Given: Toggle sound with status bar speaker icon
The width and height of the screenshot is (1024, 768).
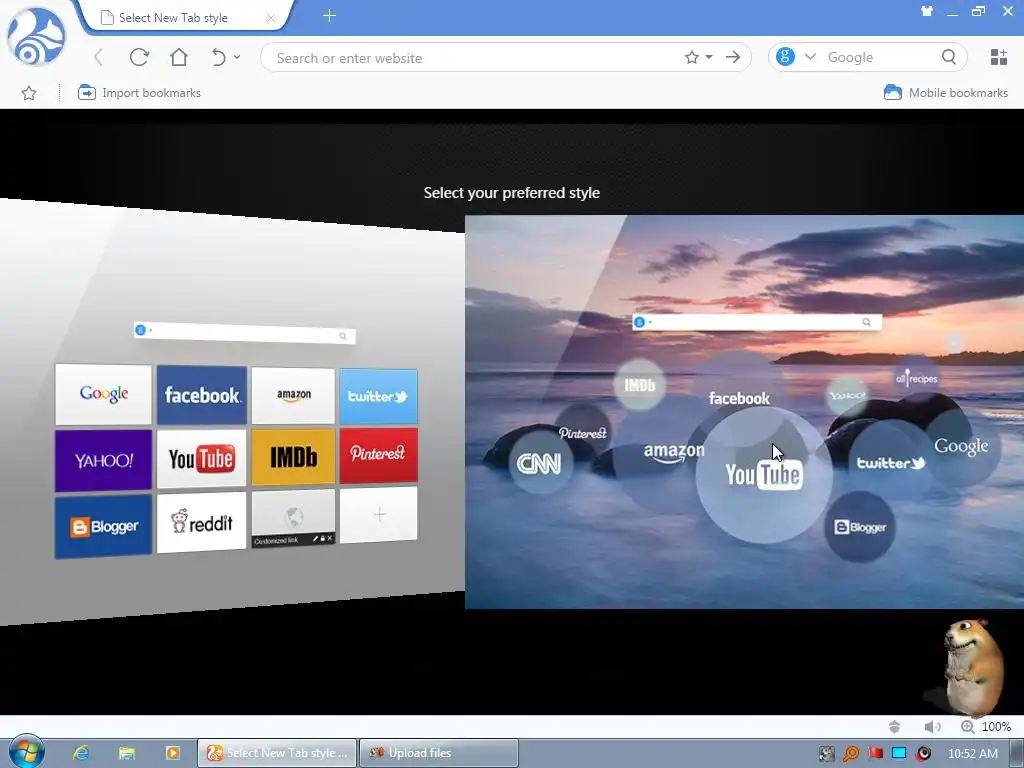Looking at the screenshot, I should tap(932, 726).
